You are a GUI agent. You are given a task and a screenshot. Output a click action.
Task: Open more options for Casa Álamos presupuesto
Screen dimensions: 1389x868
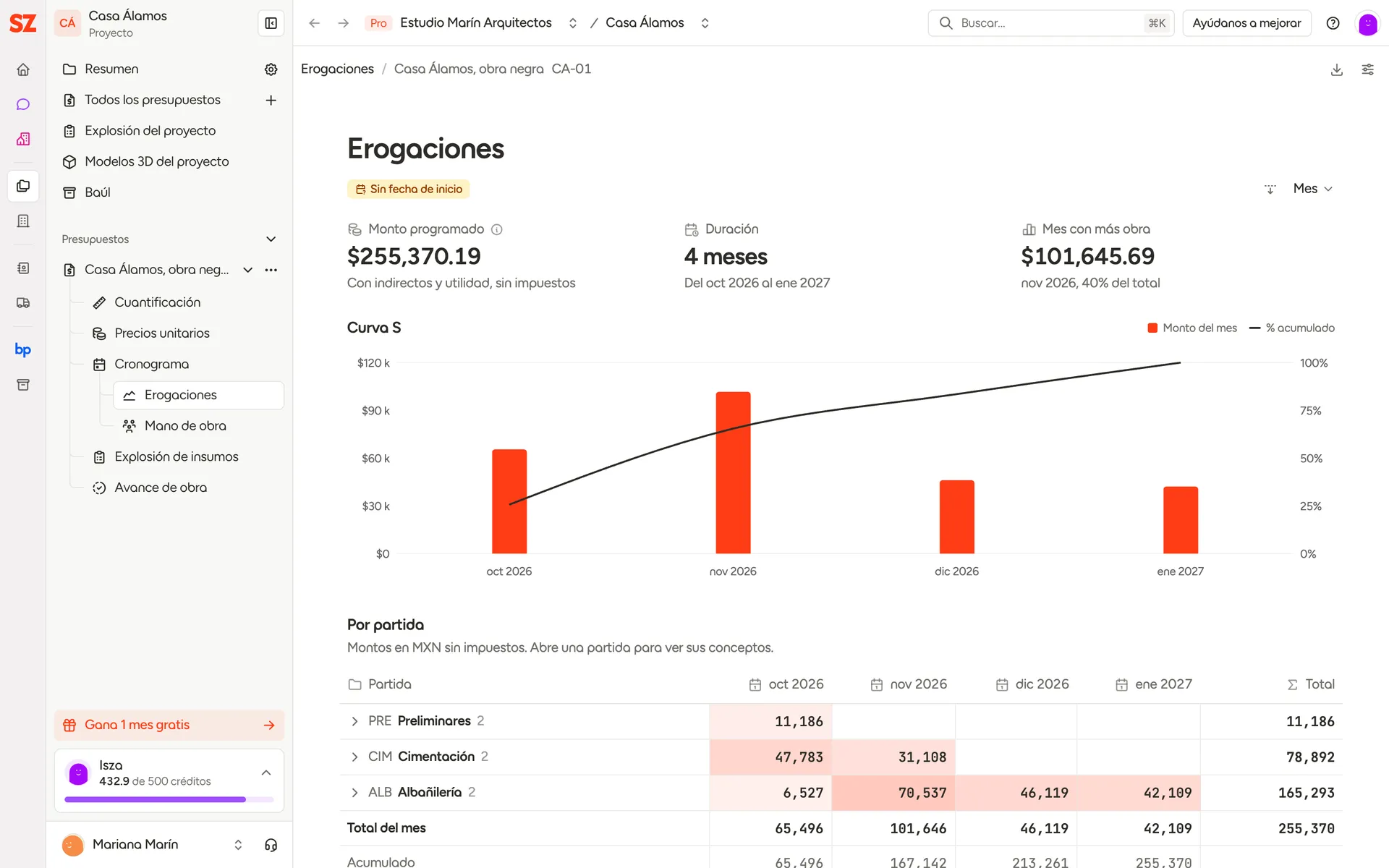coord(271,270)
